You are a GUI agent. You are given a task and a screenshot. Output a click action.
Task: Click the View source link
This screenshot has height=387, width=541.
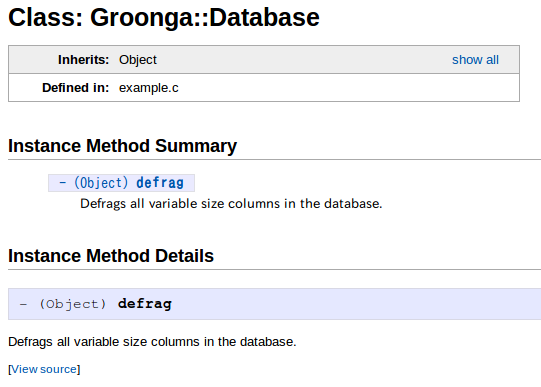tap(44, 369)
